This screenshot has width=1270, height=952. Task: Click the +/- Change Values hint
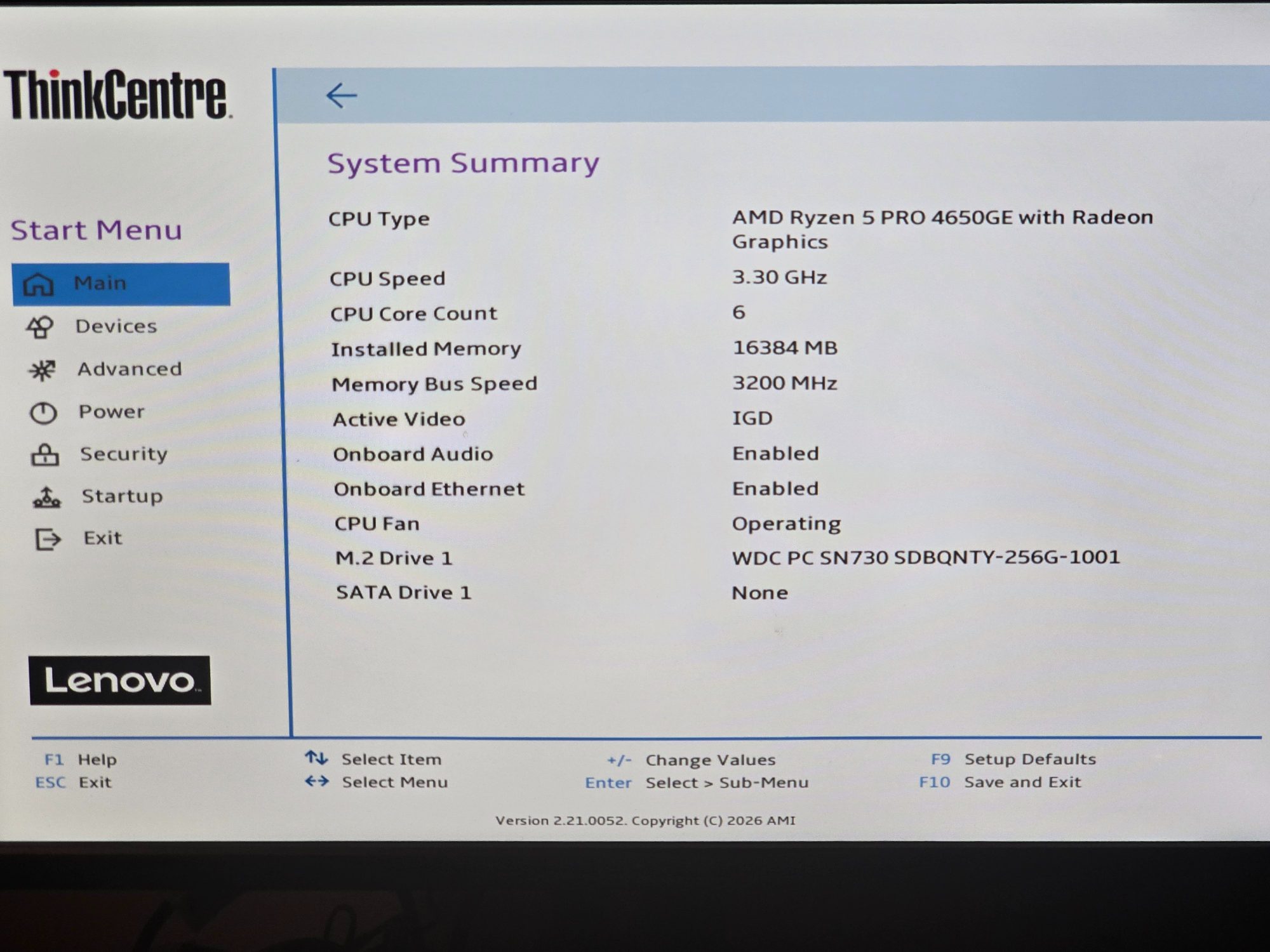[x=691, y=760]
